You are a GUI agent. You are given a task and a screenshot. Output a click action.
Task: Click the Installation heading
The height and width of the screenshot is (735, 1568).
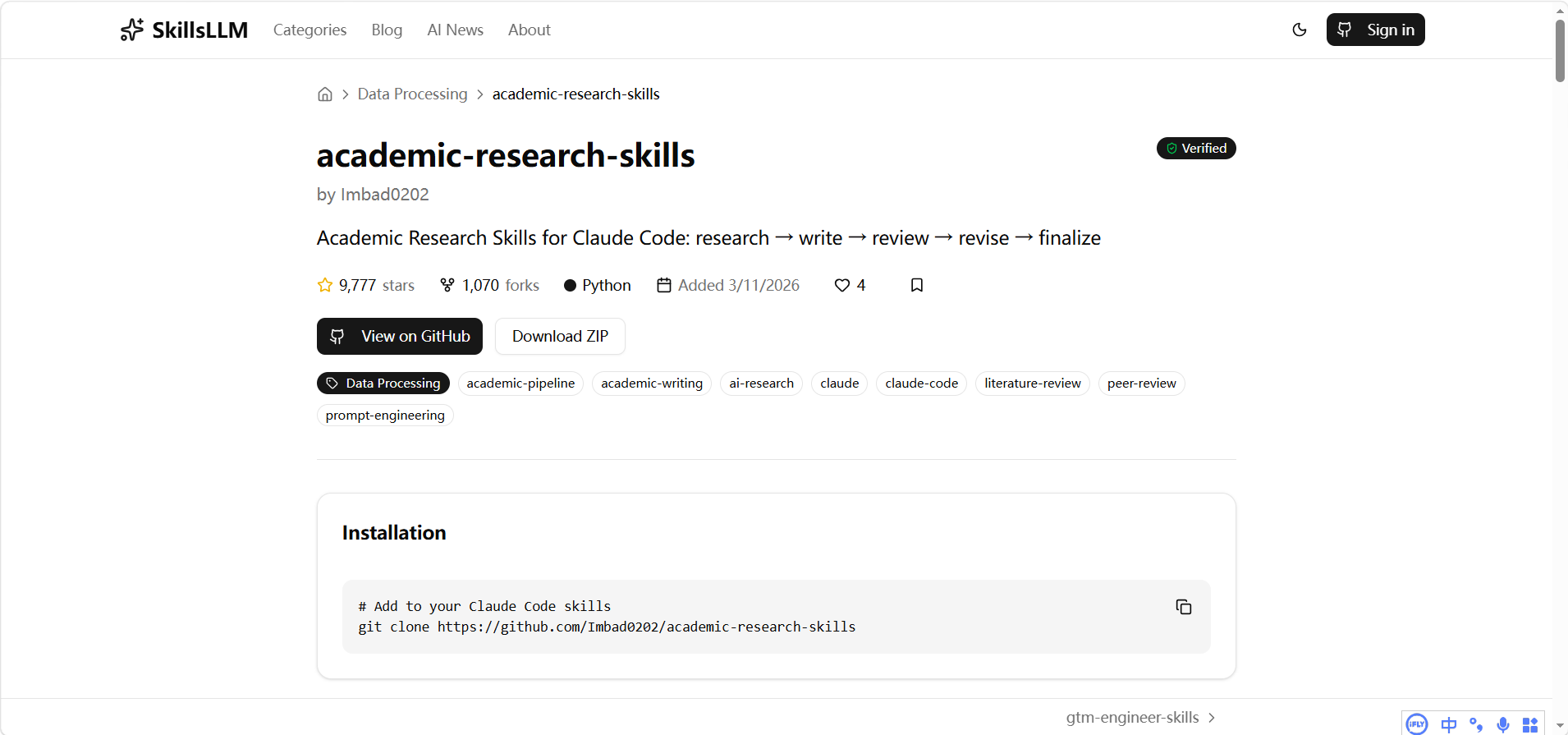pyautogui.click(x=394, y=533)
